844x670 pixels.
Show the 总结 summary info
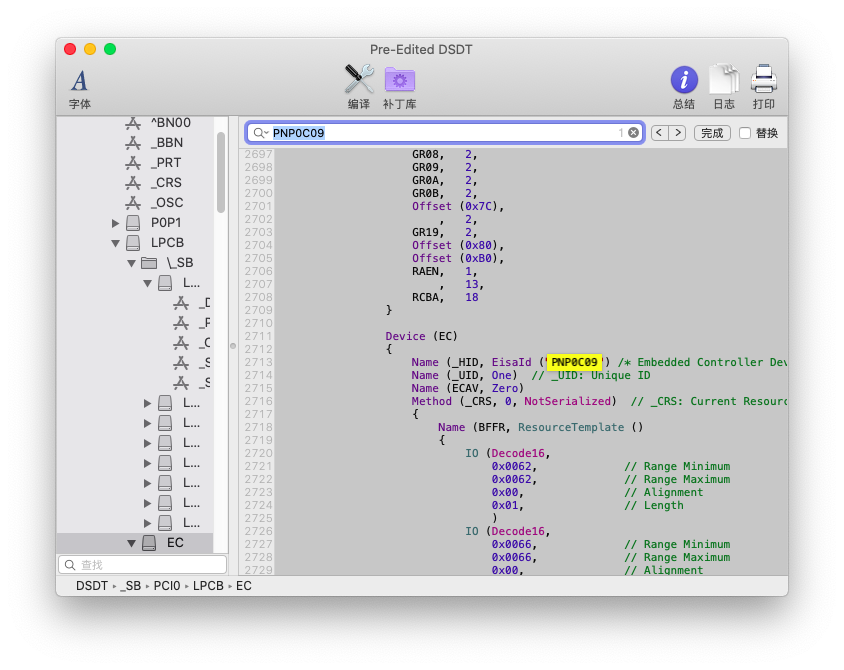coord(684,86)
